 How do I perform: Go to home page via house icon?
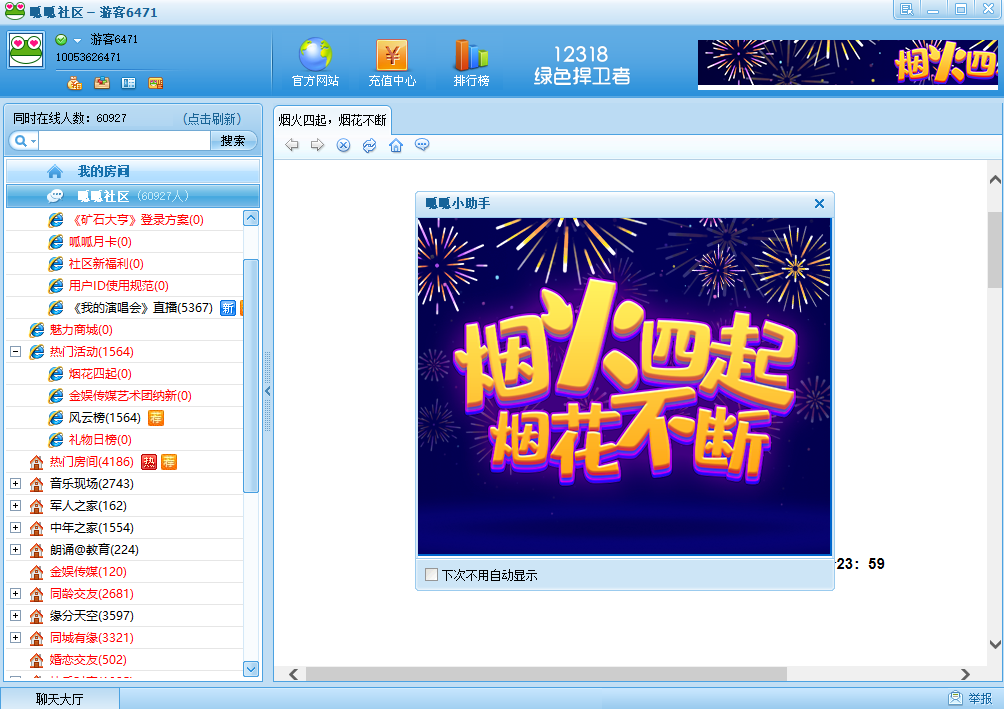396,146
